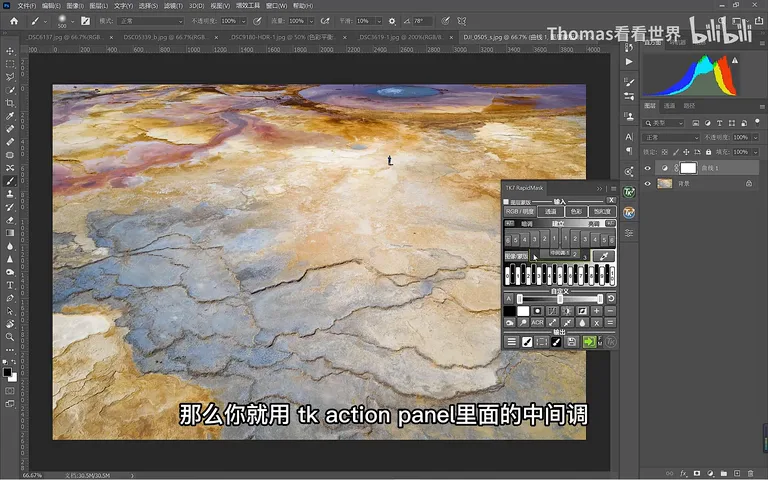The width and height of the screenshot is (768, 480).
Task: Click the TK7 midpoint slider handle
Action: click(x=560, y=299)
